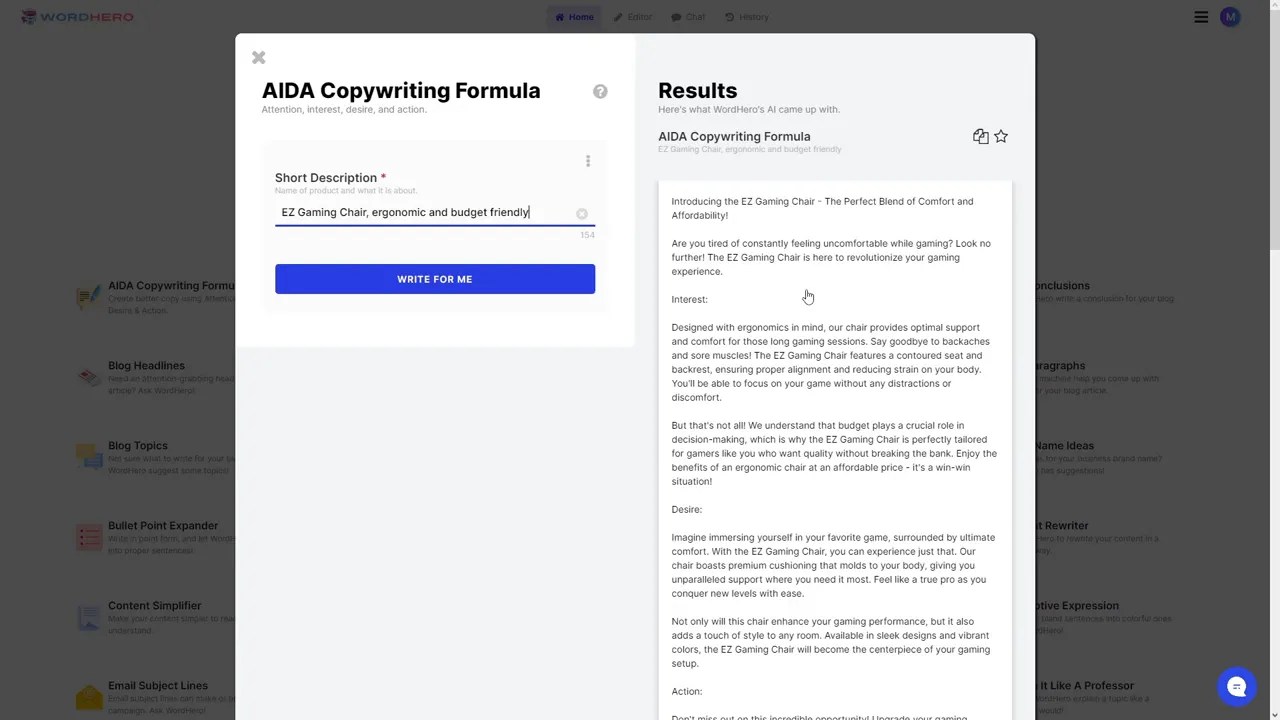Close the AIDA Copywriting Formula dialog
The height and width of the screenshot is (720, 1280).
(x=258, y=57)
